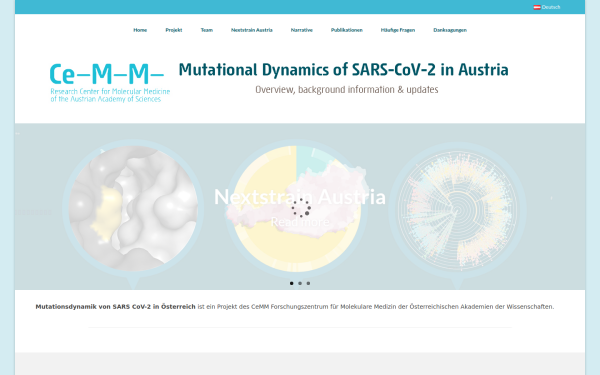Open the protein structure circle image
The height and width of the screenshot is (375, 600).
(133, 209)
